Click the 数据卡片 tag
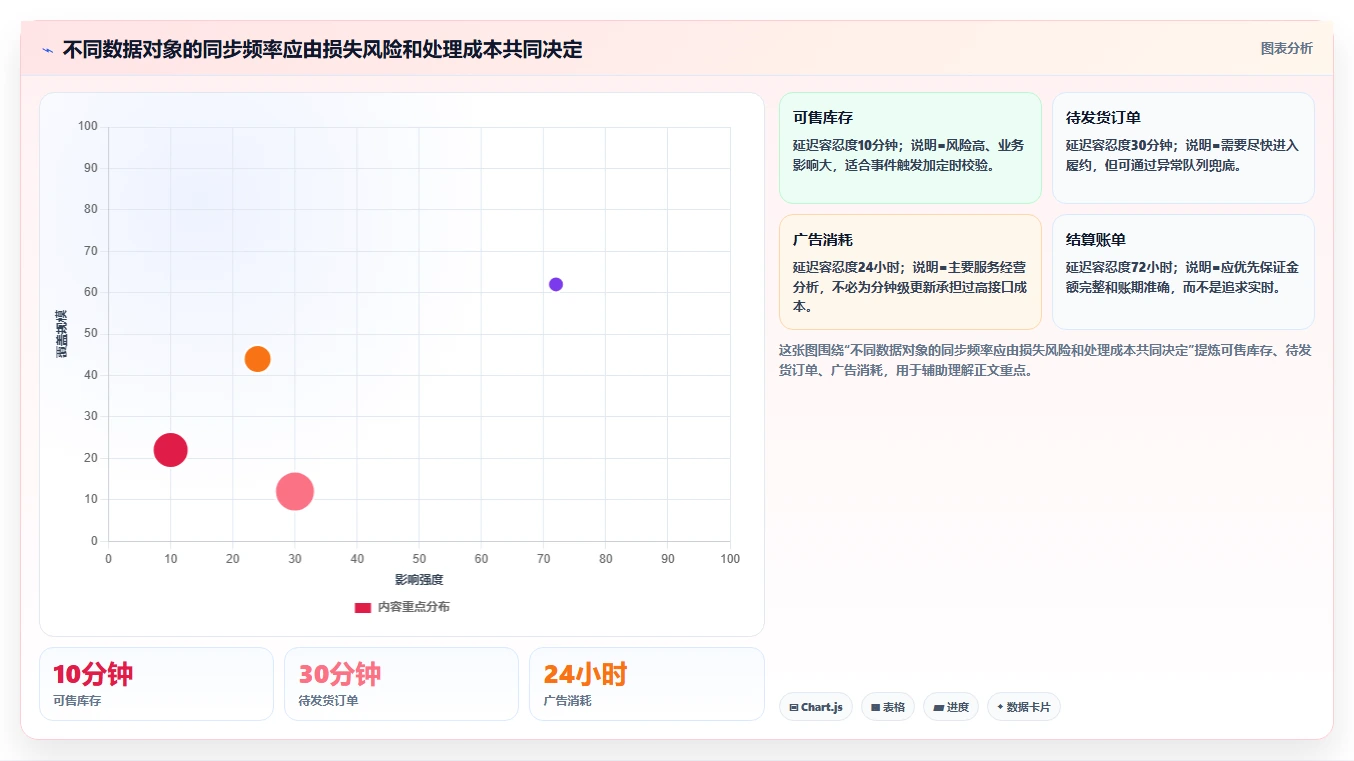Viewport: 1354px width, 761px height. click(1023, 707)
